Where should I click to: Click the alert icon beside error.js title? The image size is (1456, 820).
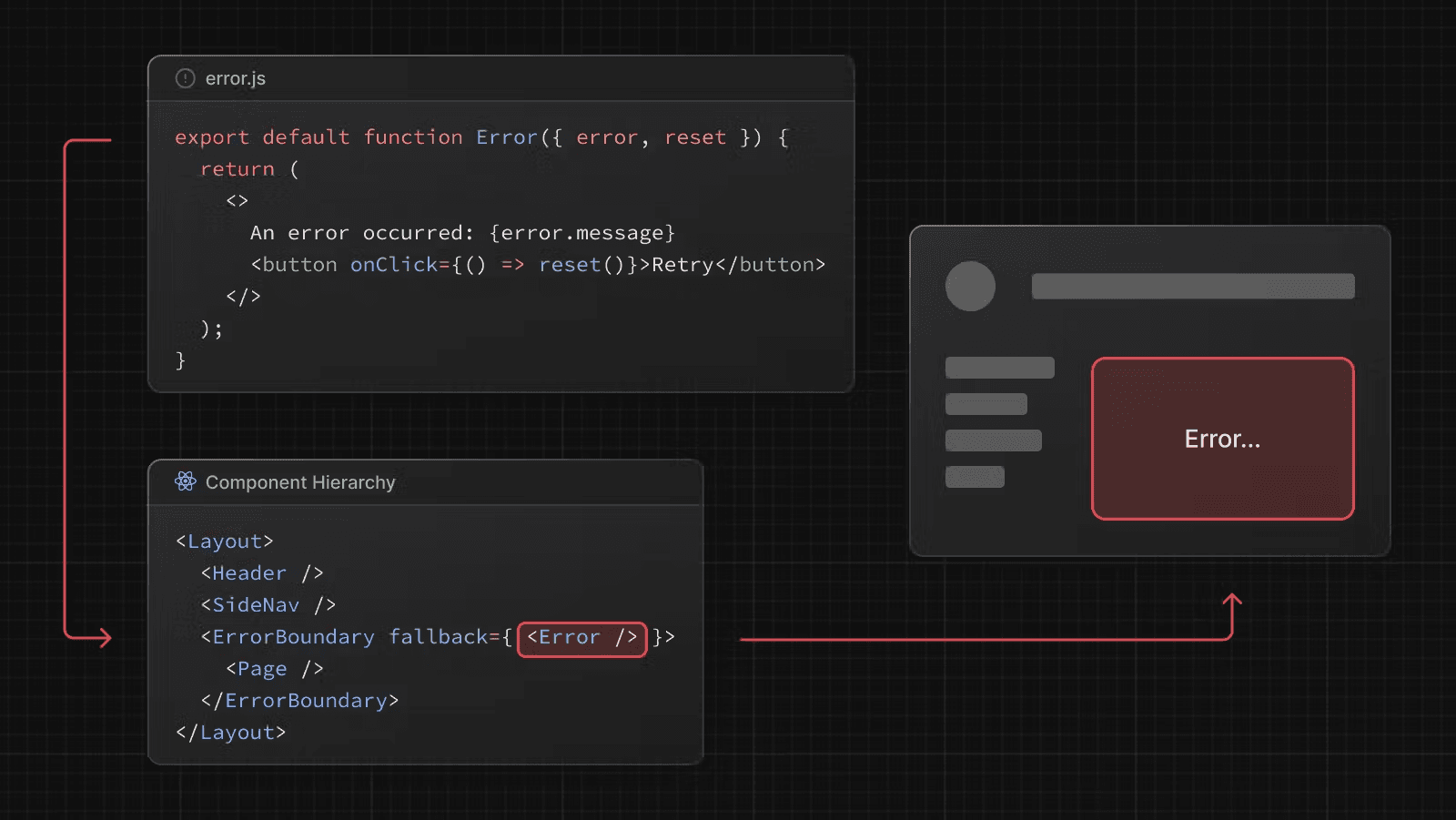point(185,78)
